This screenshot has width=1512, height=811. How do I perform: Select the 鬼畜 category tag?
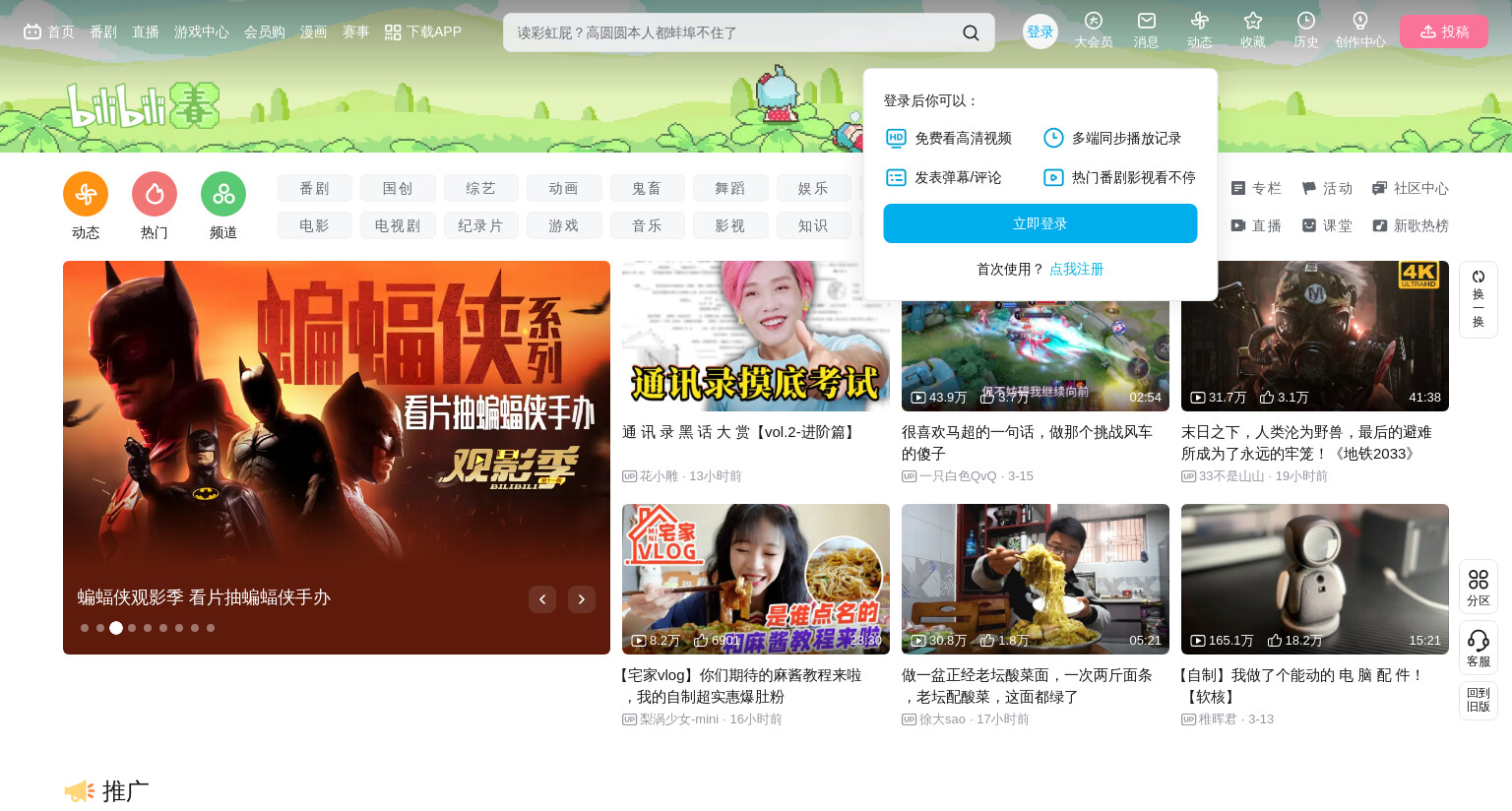[648, 188]
